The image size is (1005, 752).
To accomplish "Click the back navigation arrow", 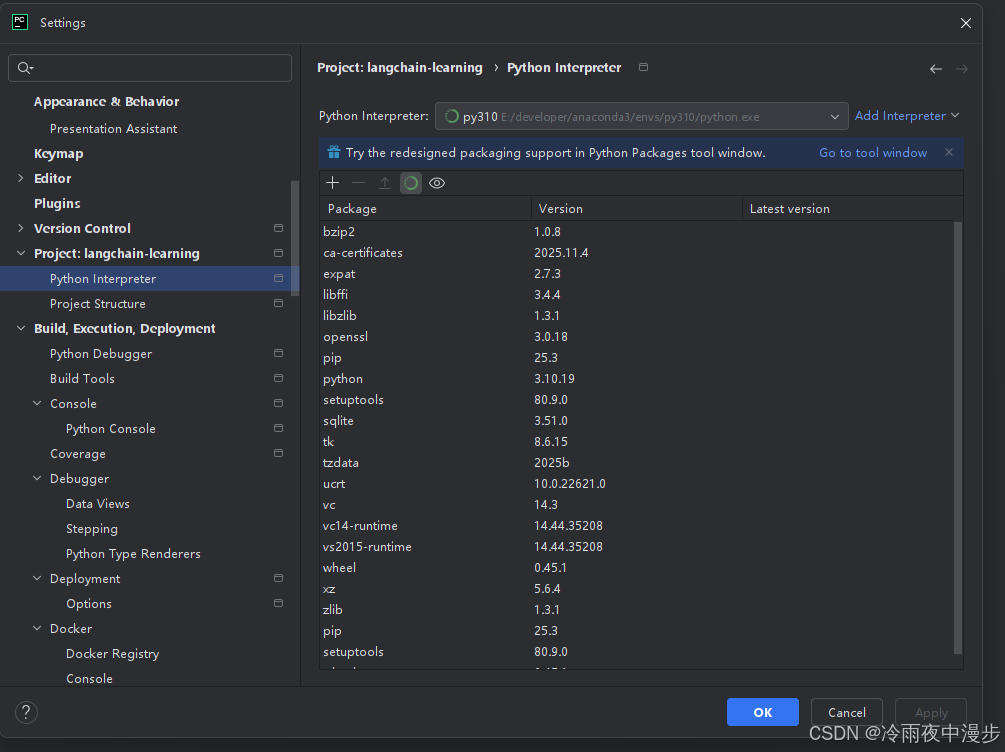I will point(936,69).
